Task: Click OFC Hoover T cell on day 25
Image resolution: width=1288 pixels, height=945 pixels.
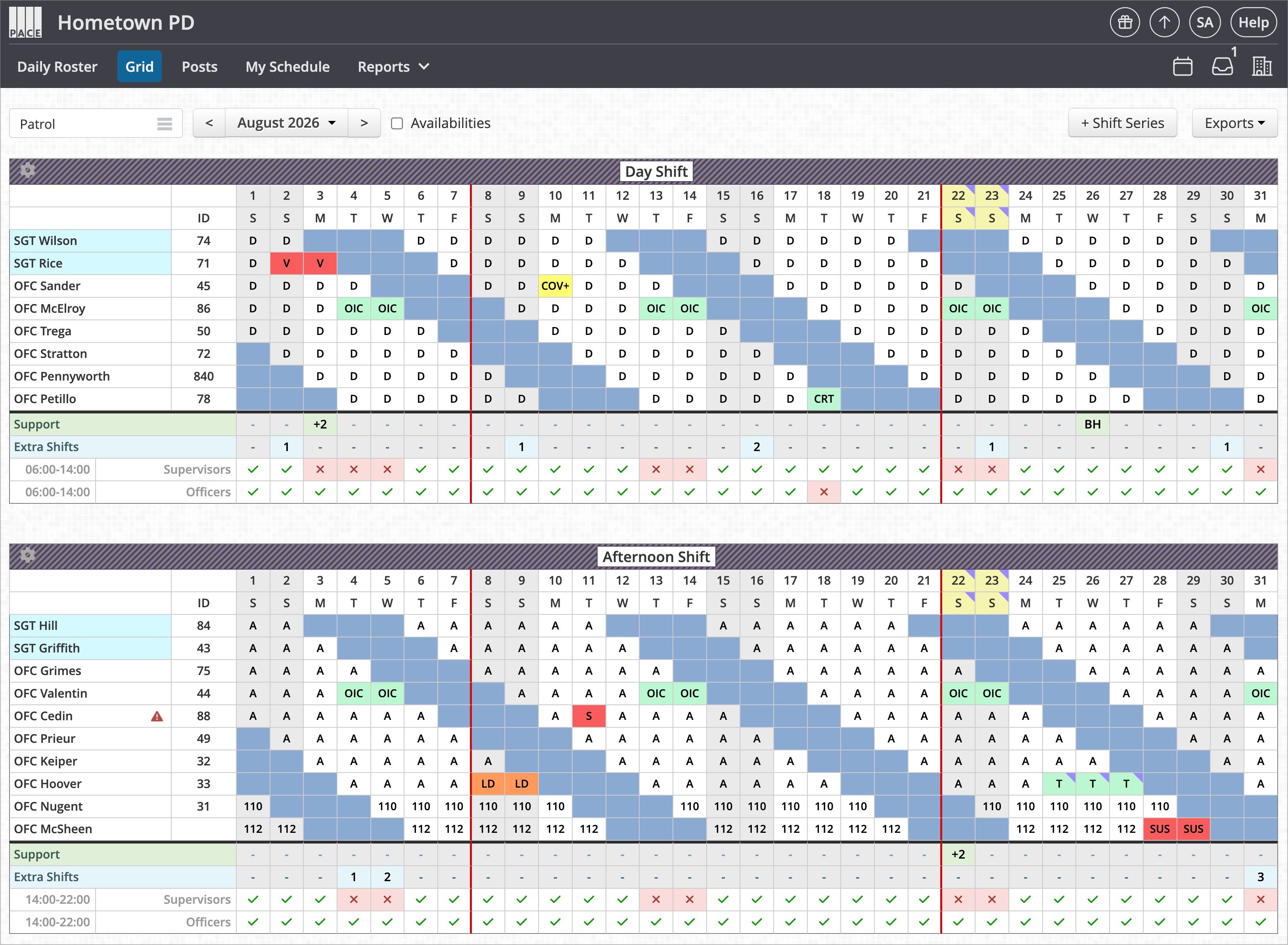Action: [x=1059, y=784]
